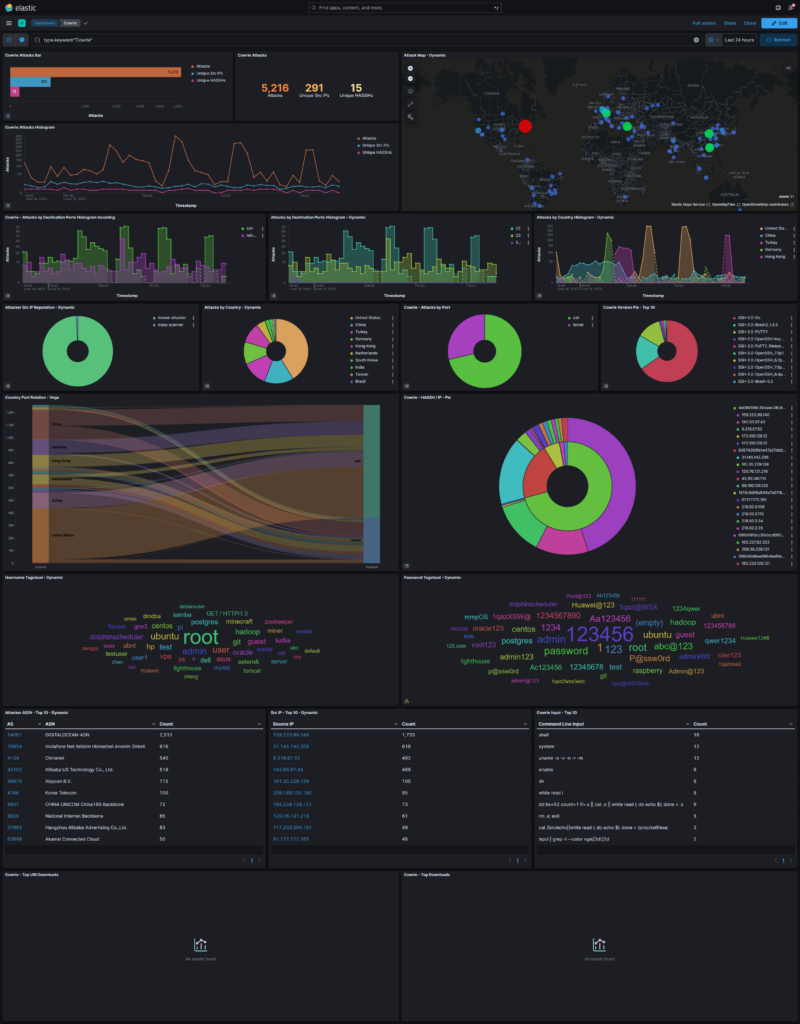Viewport: 800px width, 1024px height.
Task: Toggle legend of Attacker Src IP Reputation panel
Action: pos(8,386)
